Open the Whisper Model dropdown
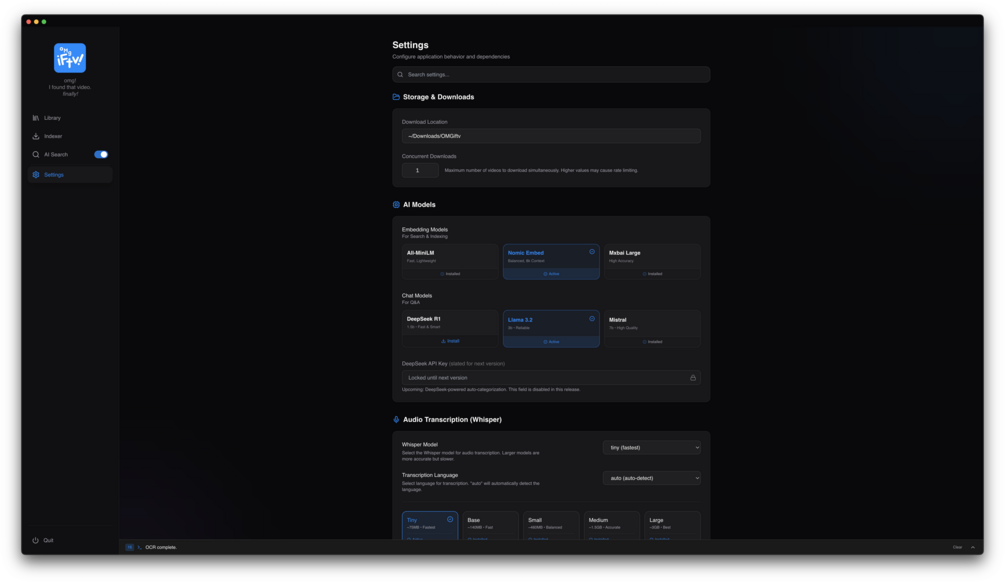This screenshot has height=583, width=1005. point(651,448)
